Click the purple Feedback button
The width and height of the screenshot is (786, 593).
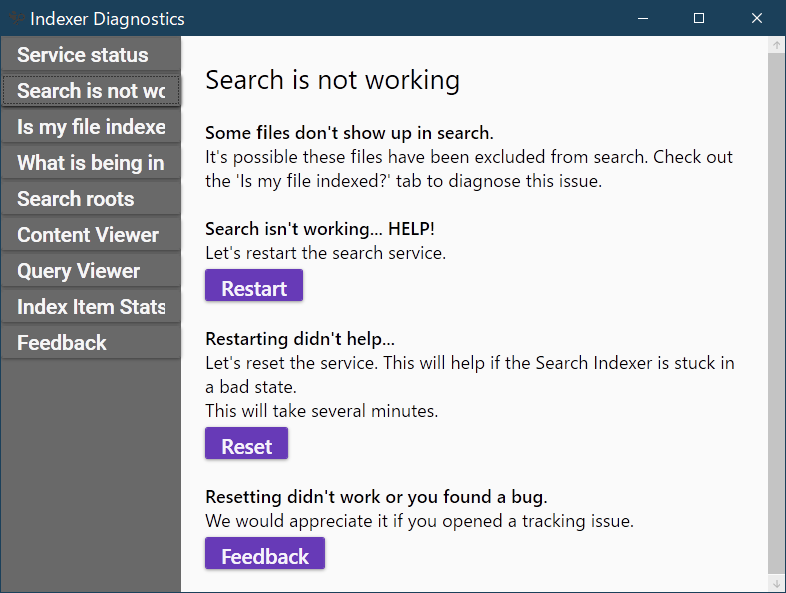(x=265, y=555)
